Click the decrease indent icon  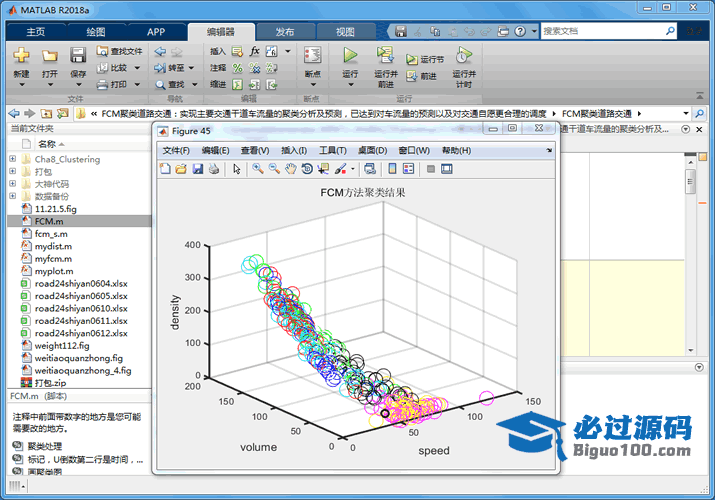pos(272,84)
